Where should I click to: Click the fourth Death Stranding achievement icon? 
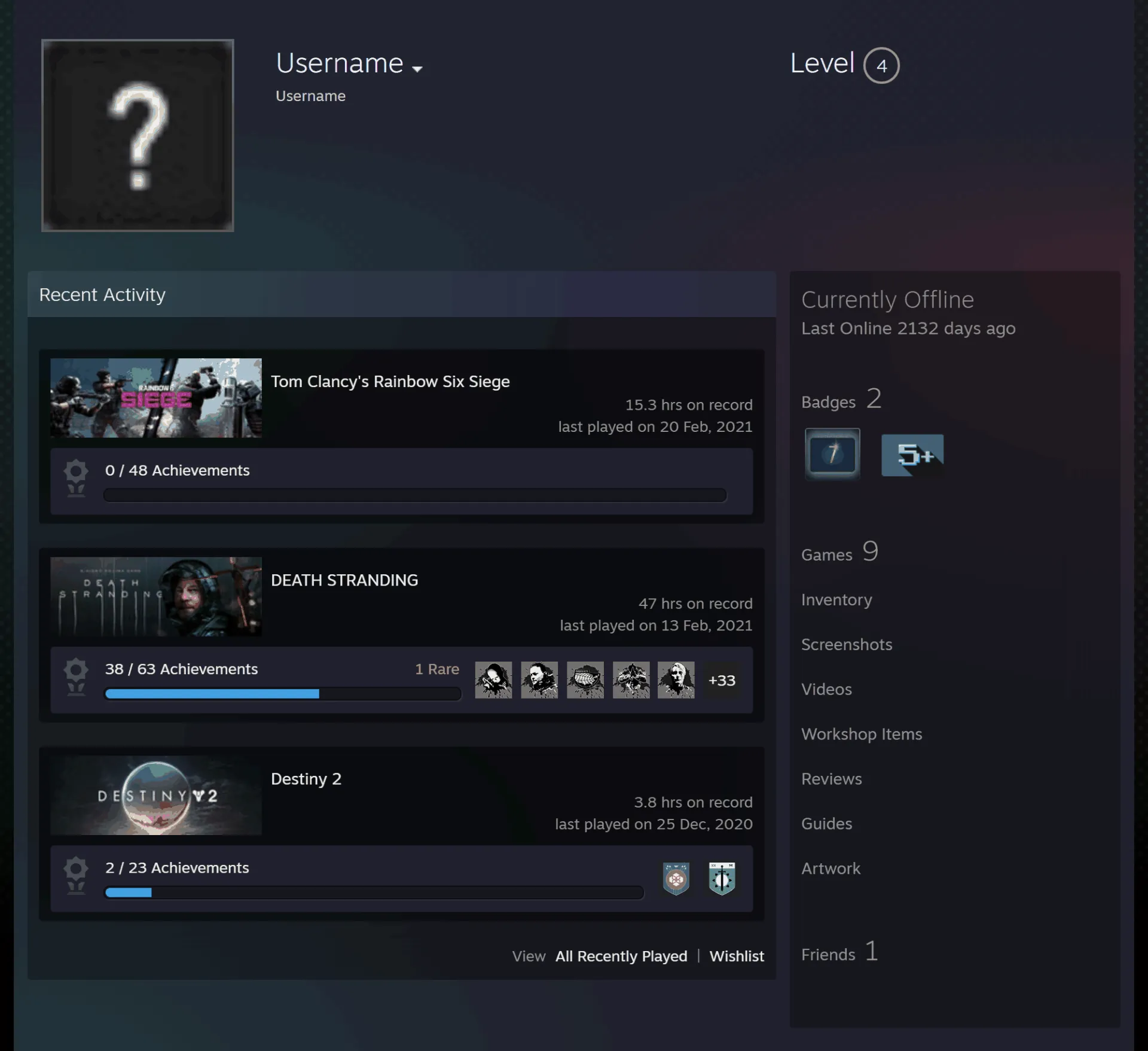pyautogui.click(x=631, y=680)
